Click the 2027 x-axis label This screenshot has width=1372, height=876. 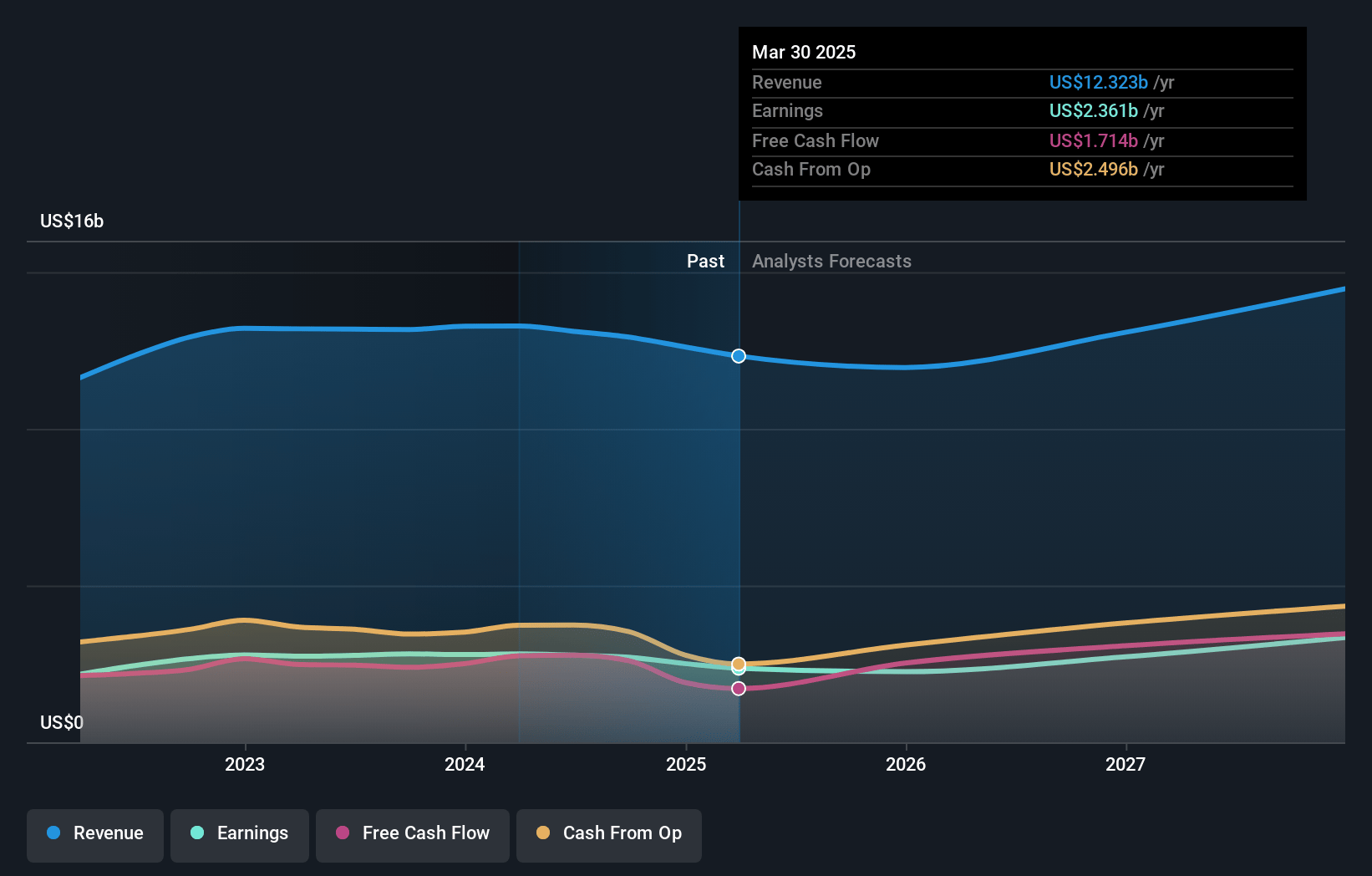tap(1126, 764)
